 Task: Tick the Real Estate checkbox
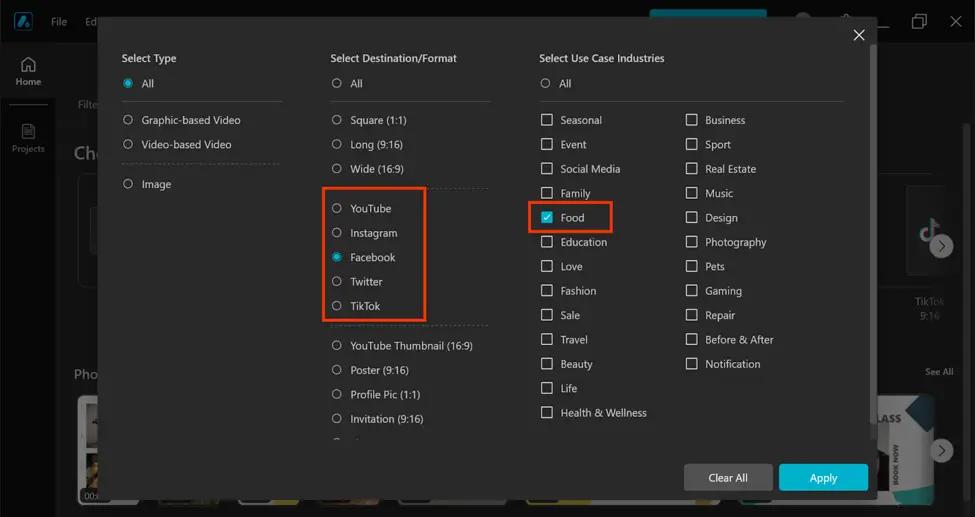pos(692,169)
